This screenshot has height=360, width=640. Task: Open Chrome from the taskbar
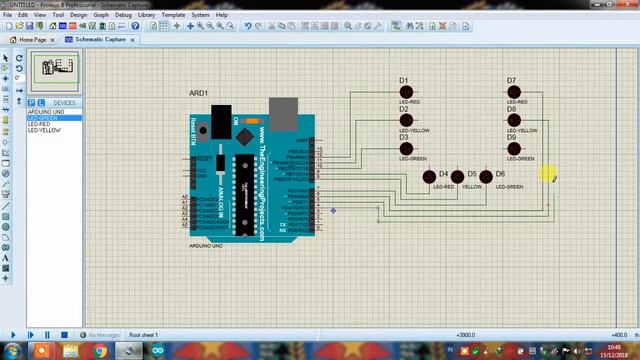tap(100, 351)
